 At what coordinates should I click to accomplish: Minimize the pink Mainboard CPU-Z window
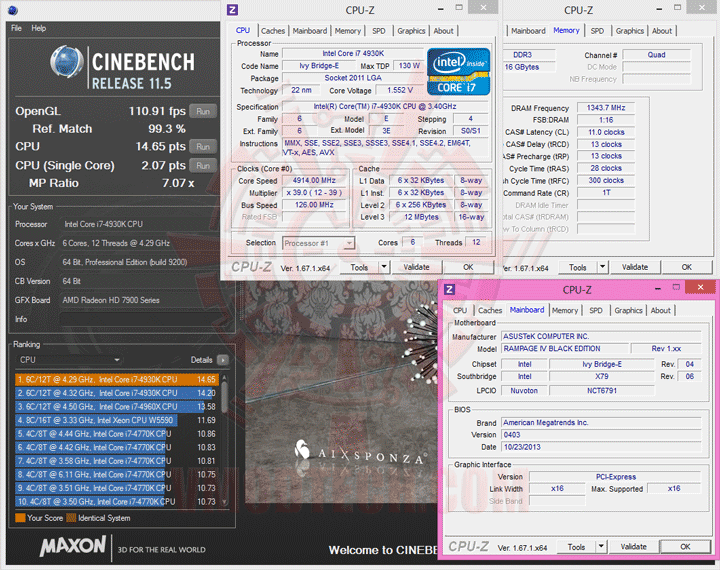(658, 288)
